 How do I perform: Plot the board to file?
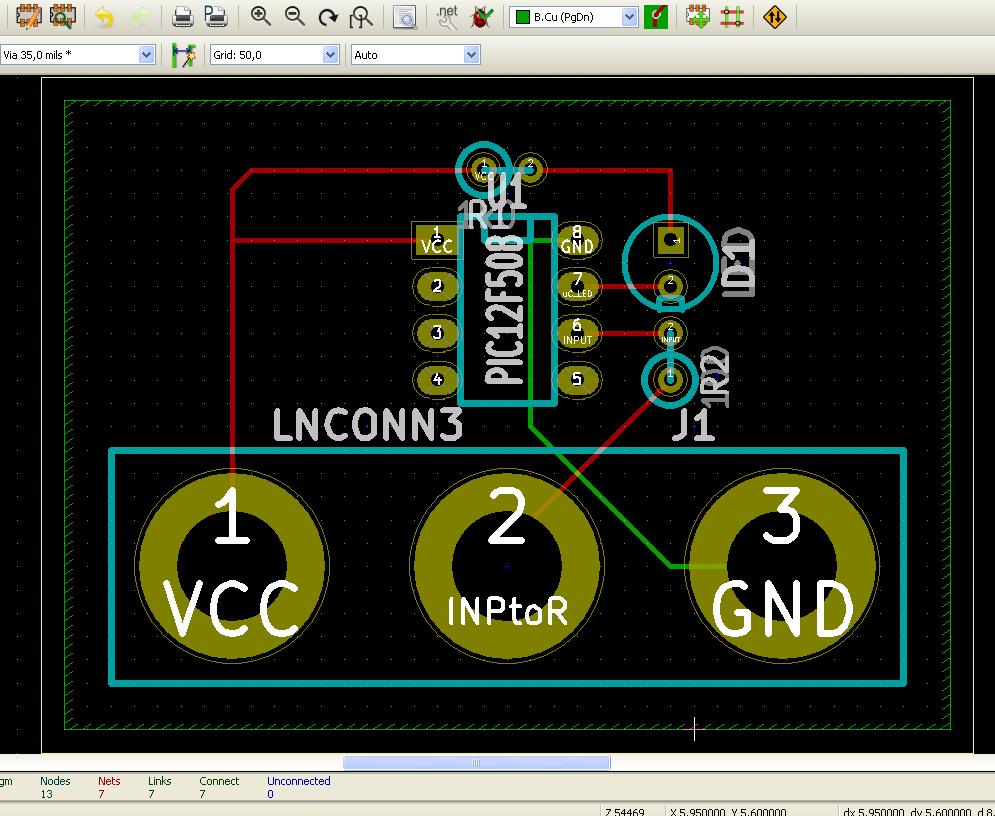pyautogui.click(x=216, y=17)
